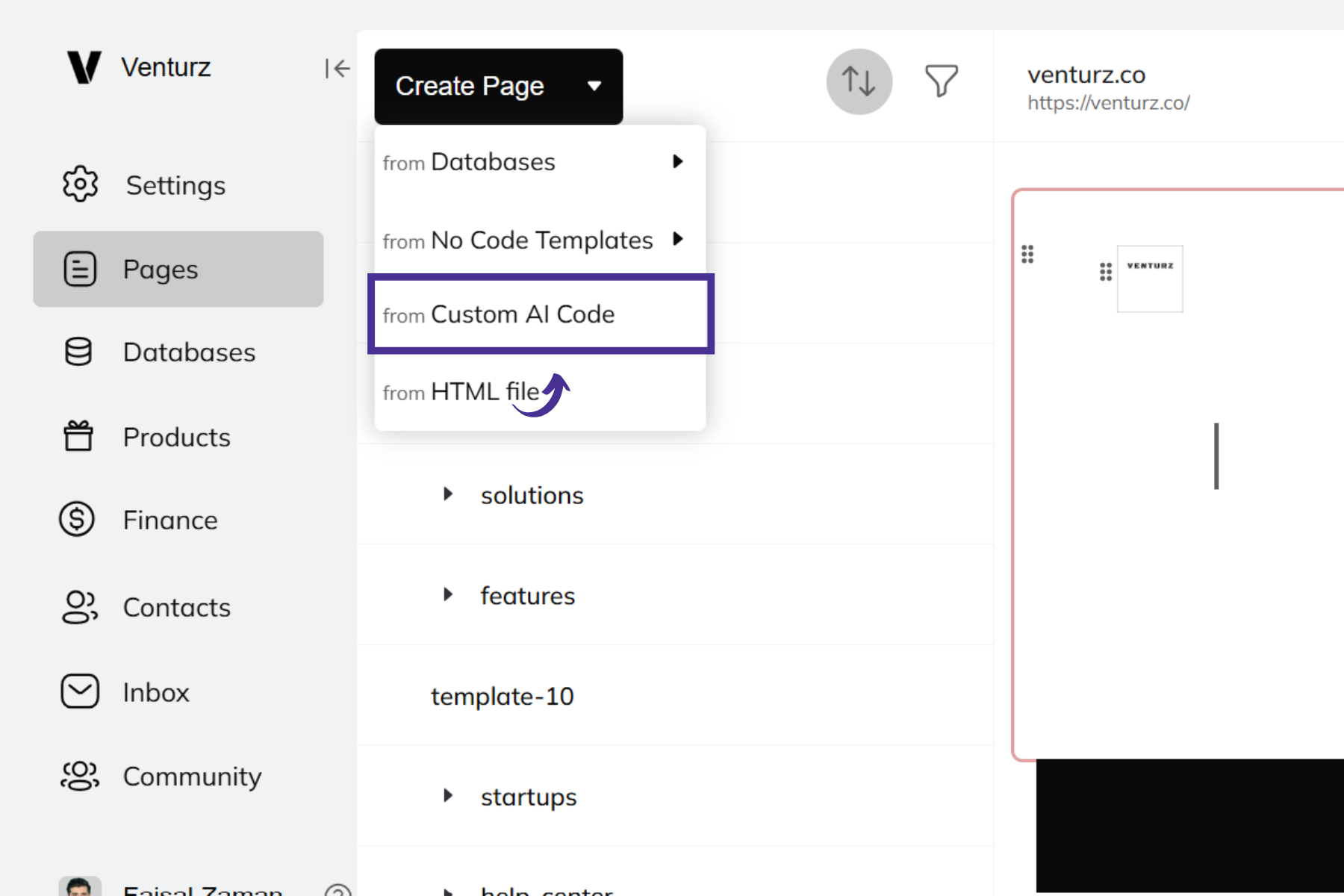The width and height of the screenshot is (1344, 896).
Task: Choose from No Code Templates option
Action: click(540, 240)
